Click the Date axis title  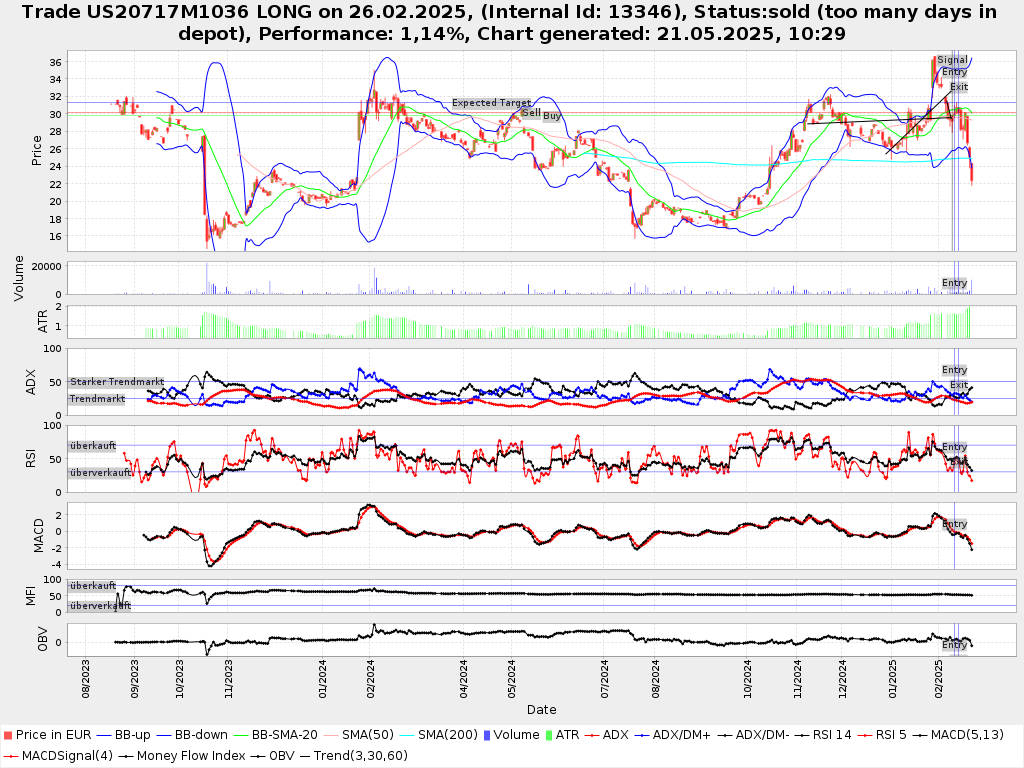[541, 710]
